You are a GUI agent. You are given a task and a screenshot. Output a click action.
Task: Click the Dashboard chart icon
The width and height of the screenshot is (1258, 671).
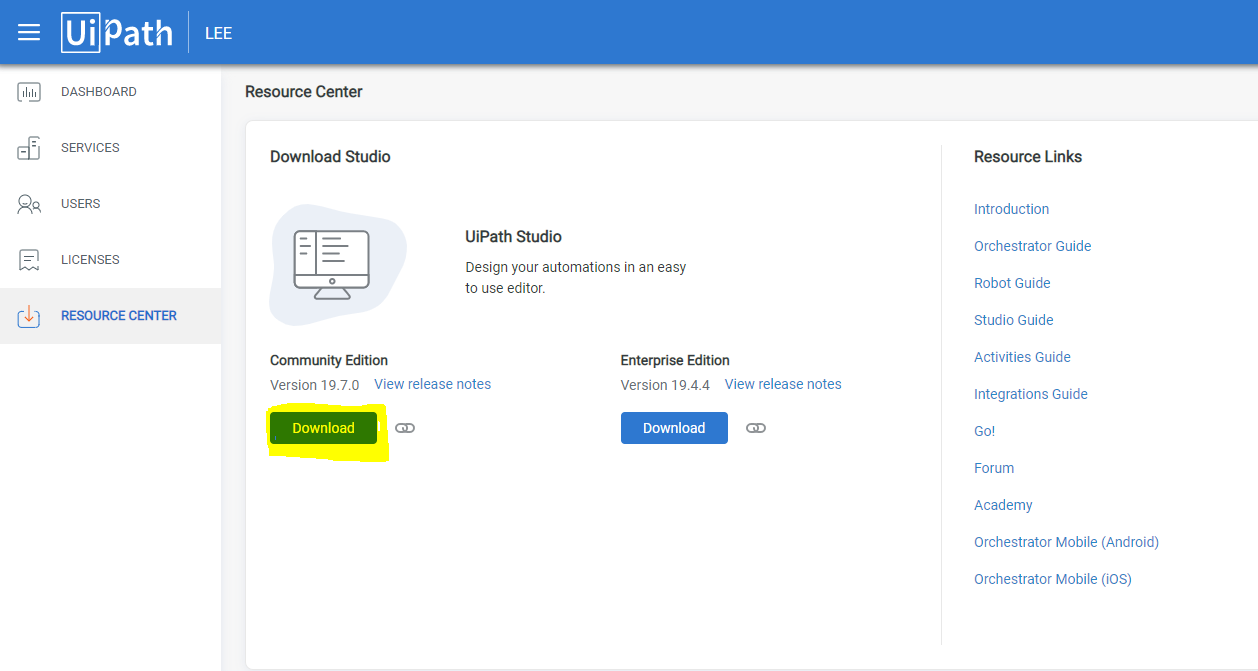tap(29, 92)
